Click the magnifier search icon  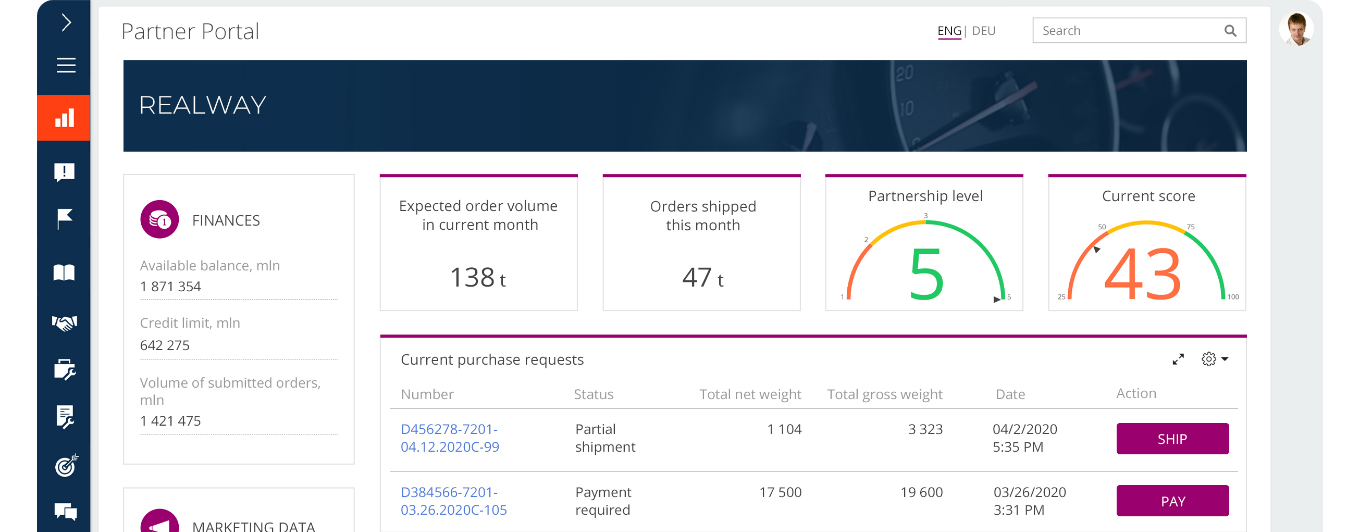tap(1230, 31)
